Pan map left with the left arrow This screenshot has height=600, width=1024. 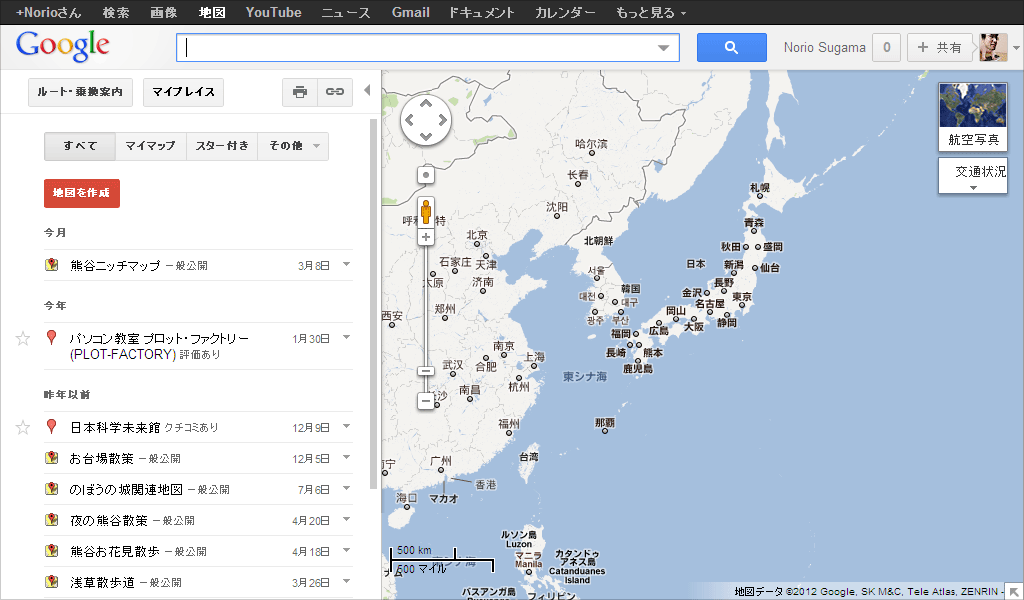pyautogui.click(x=409, y=120)
